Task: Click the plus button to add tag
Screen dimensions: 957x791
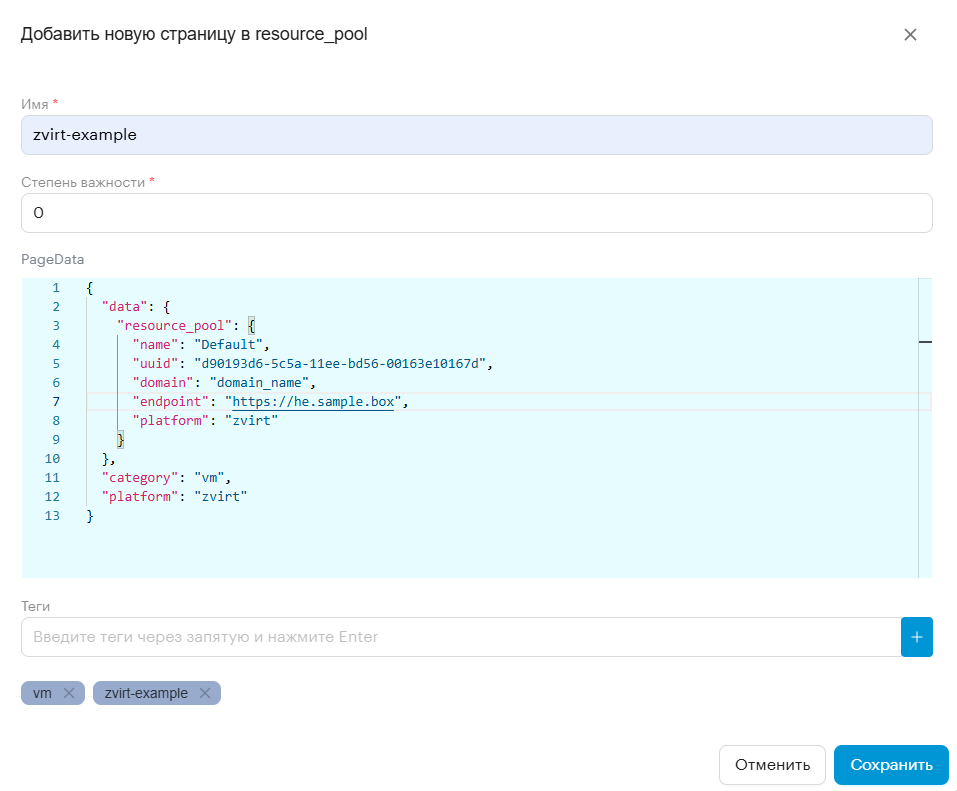Action: tap(916, 637)
